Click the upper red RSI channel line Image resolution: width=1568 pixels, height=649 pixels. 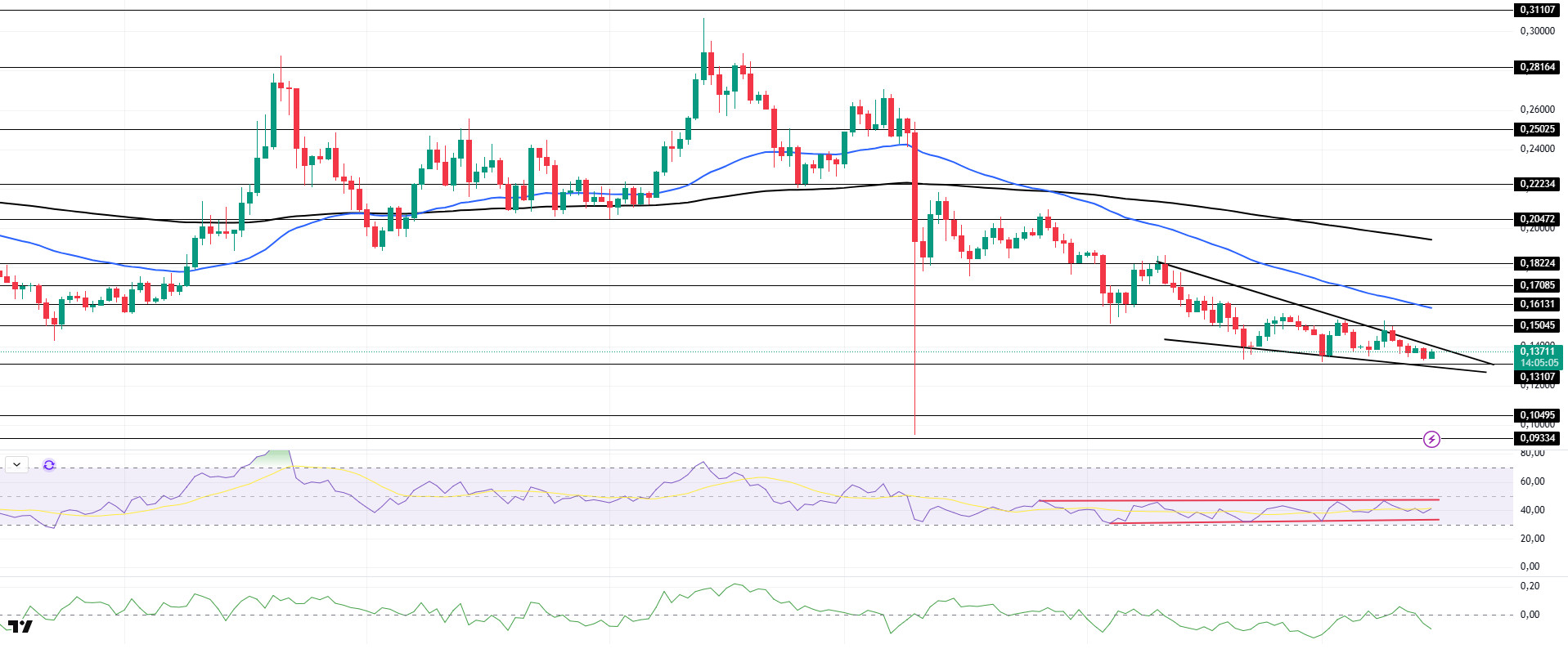pyautogui.click(x=1227, y=500)
